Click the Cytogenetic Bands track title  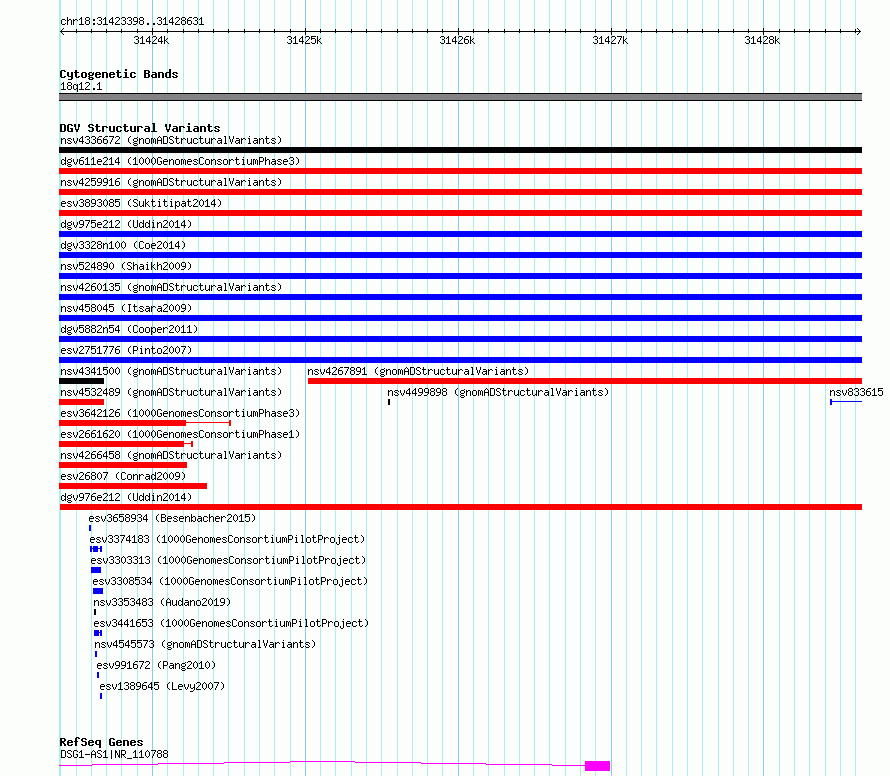[x=119, y=74]
